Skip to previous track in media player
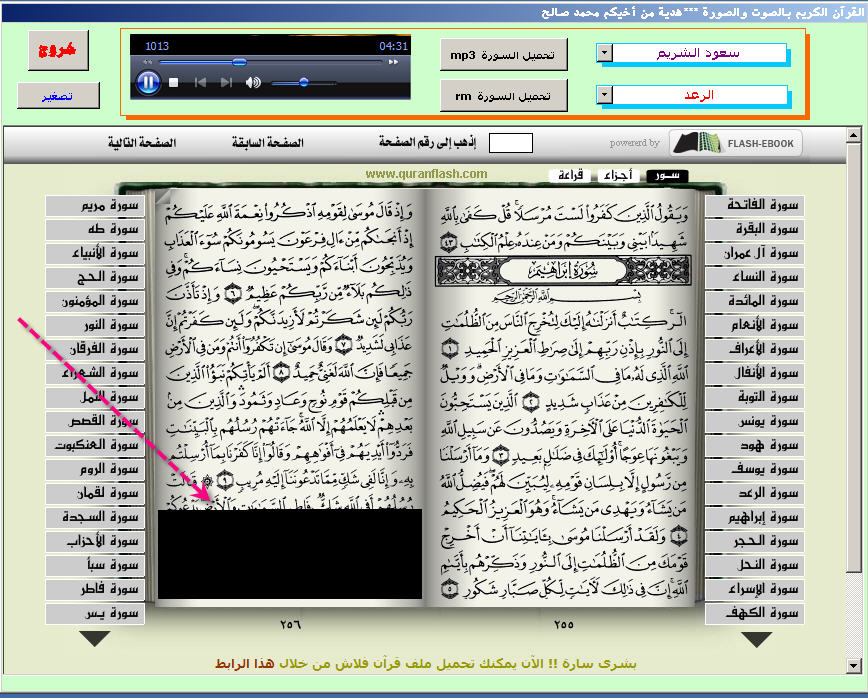This screenshot has height=698, width=868. point(200,83)
